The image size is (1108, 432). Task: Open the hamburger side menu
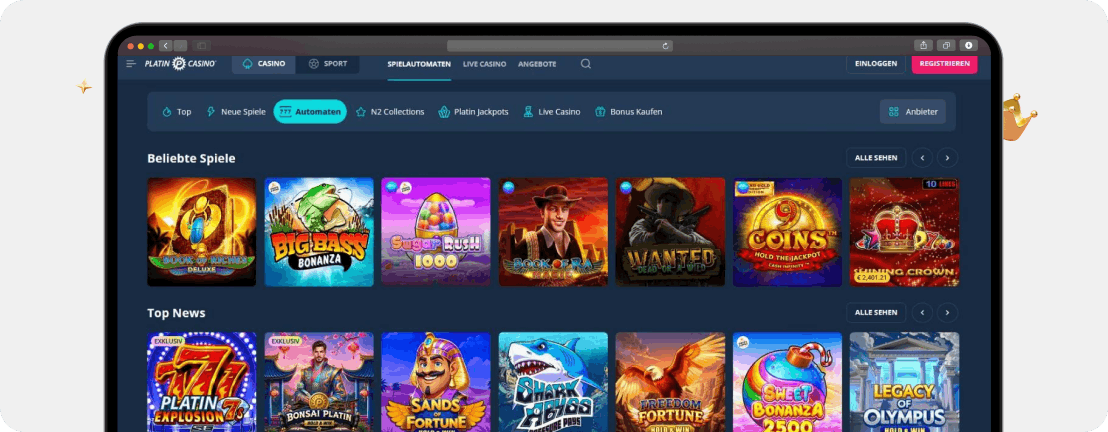(x=131, y=64)
